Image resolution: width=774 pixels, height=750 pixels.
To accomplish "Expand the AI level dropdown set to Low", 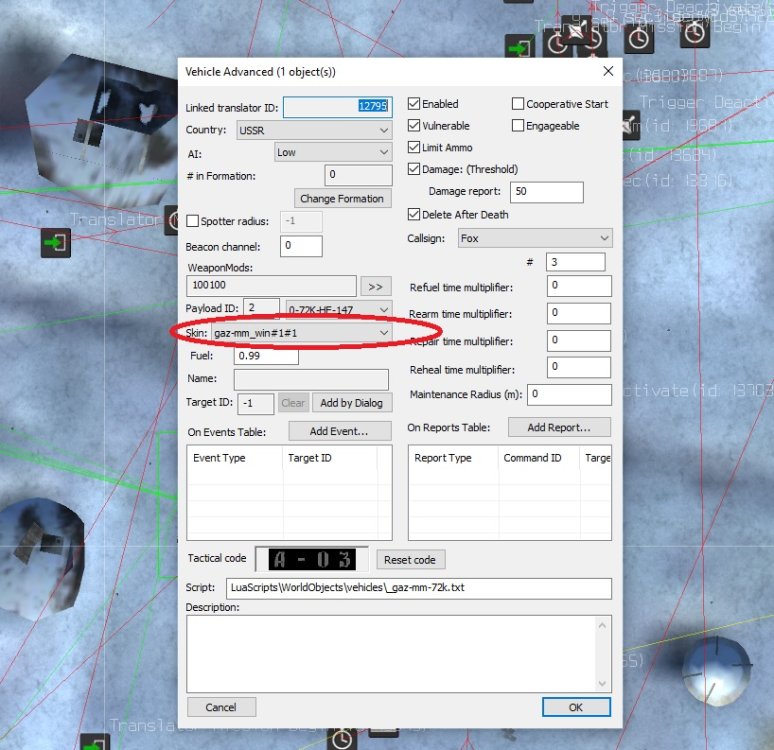I will (x=332, y=152).
